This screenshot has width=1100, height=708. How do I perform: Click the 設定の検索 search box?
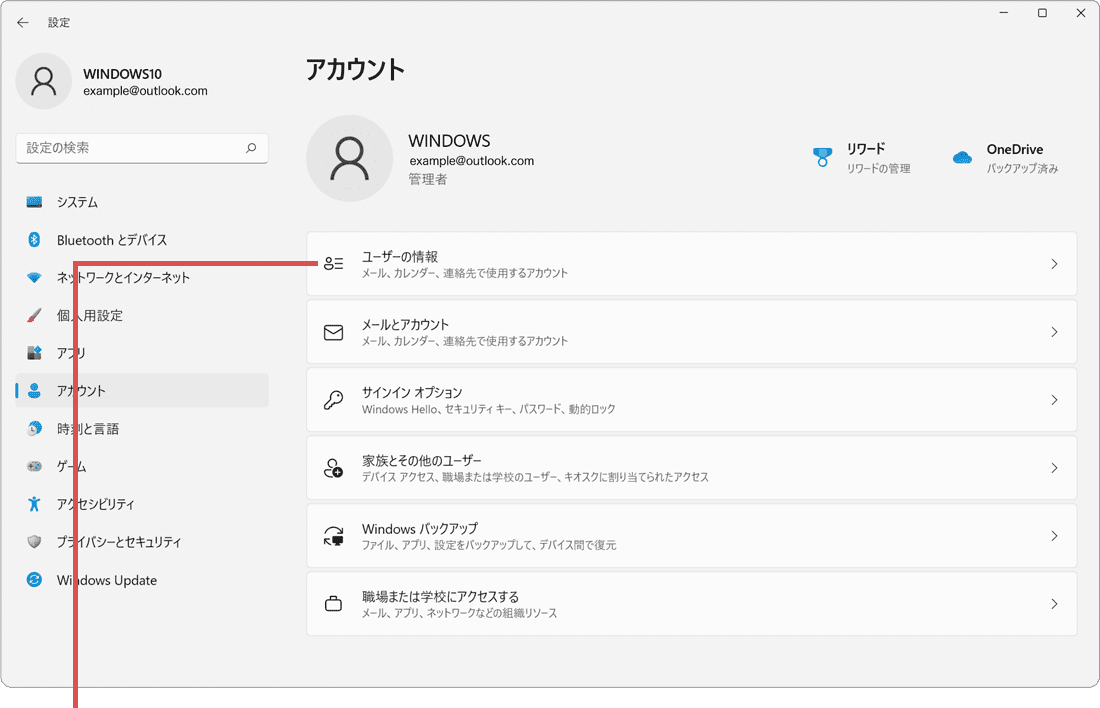[x=142, y=148]
